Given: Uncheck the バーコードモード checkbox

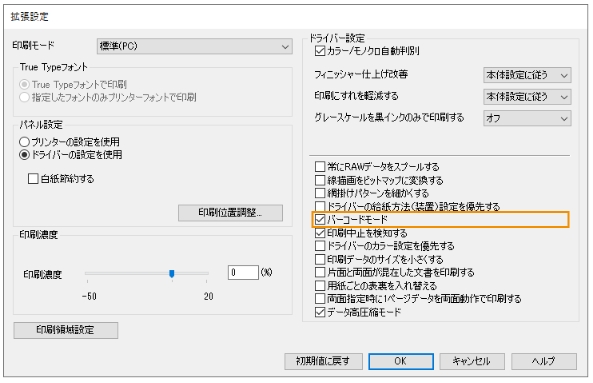Looking at the screenshot, I should tap(320, 219).
